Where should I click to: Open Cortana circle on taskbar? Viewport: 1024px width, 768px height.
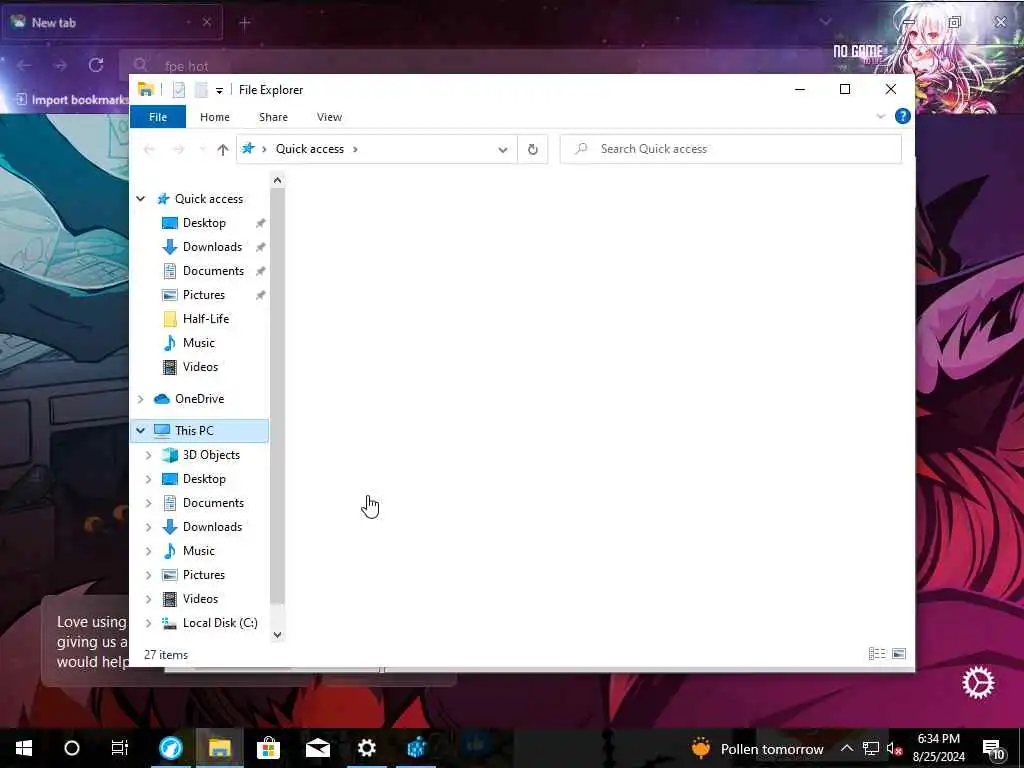coord(72,748)
